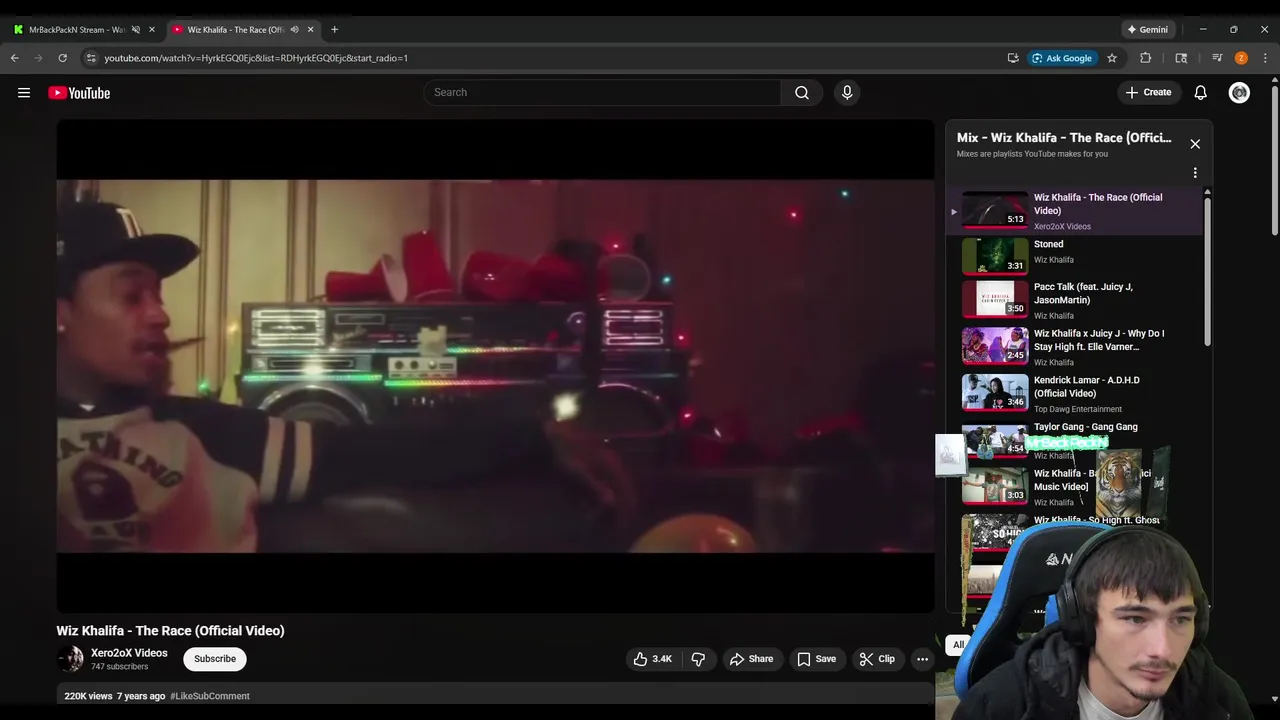
Task: Click the Mix playlist title heading
Action: tap(1064, 138)
